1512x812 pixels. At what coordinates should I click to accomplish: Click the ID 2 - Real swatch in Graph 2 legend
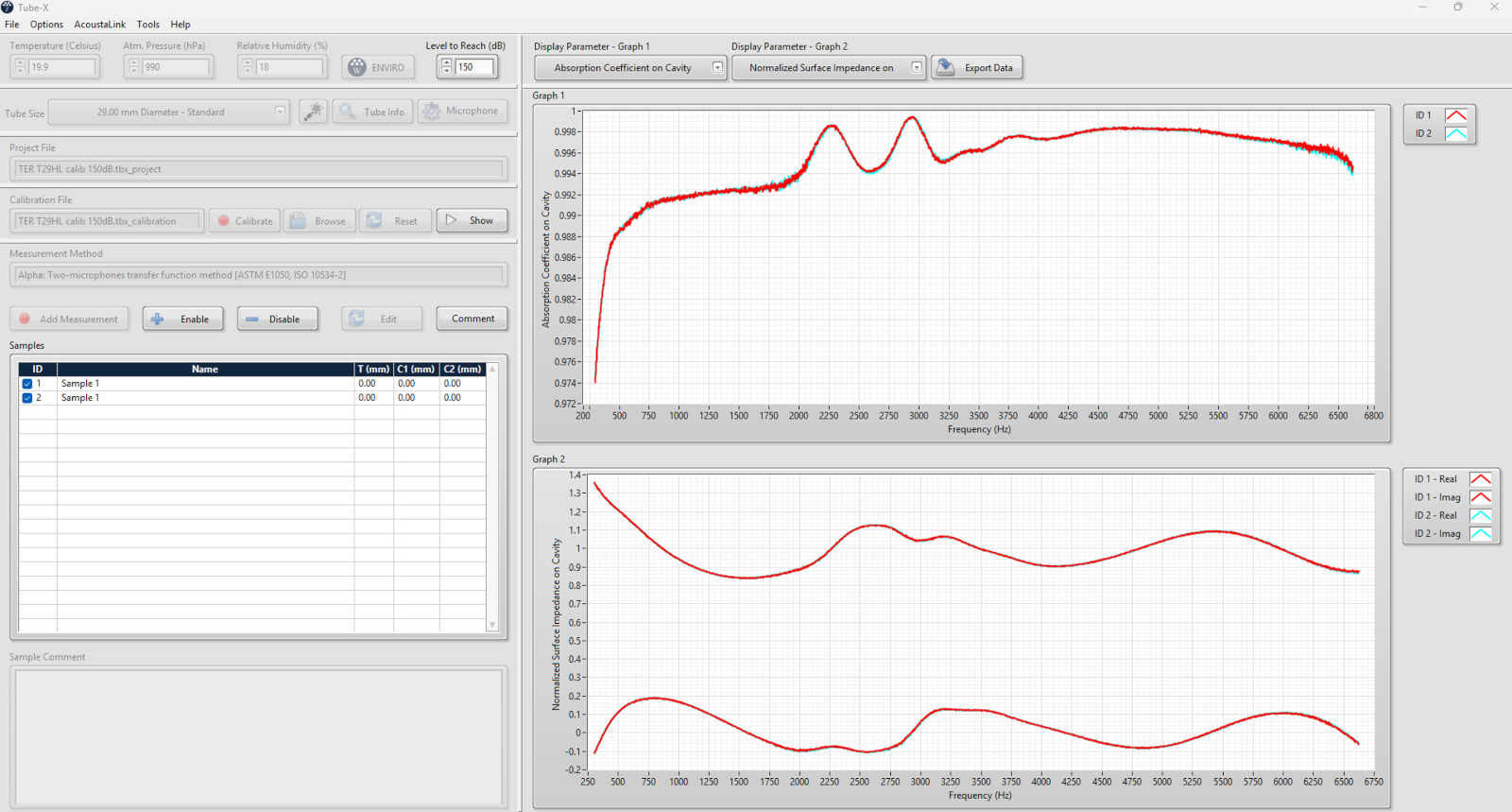point(1481,515)
